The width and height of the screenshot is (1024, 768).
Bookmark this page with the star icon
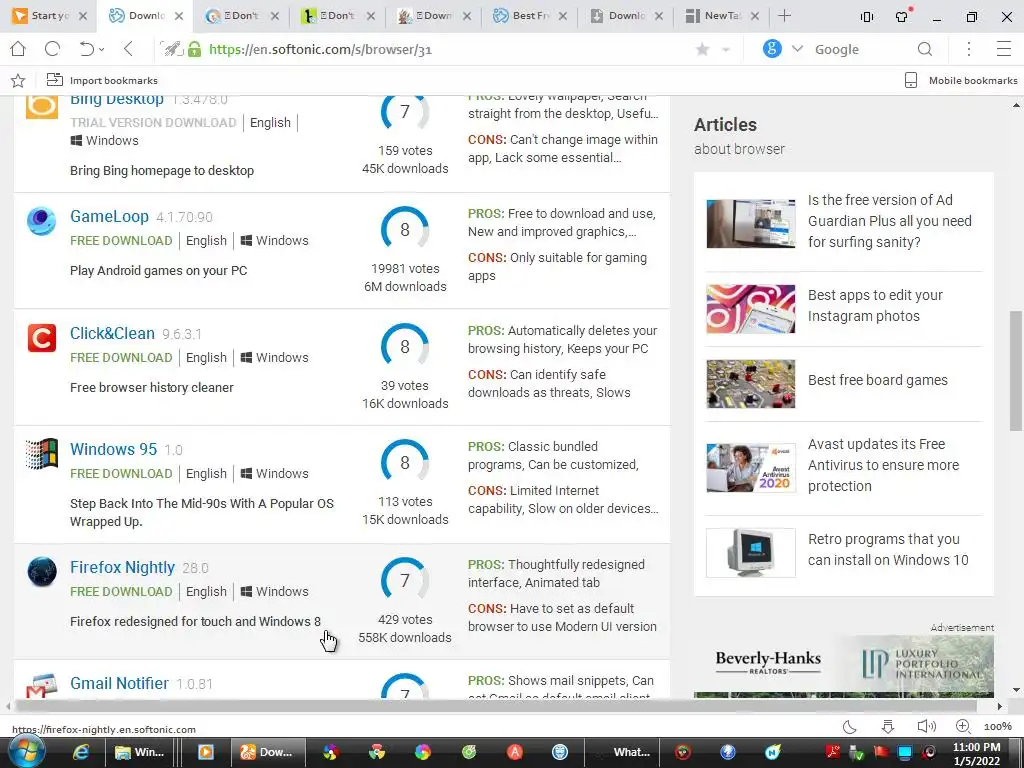pos(703,50)
